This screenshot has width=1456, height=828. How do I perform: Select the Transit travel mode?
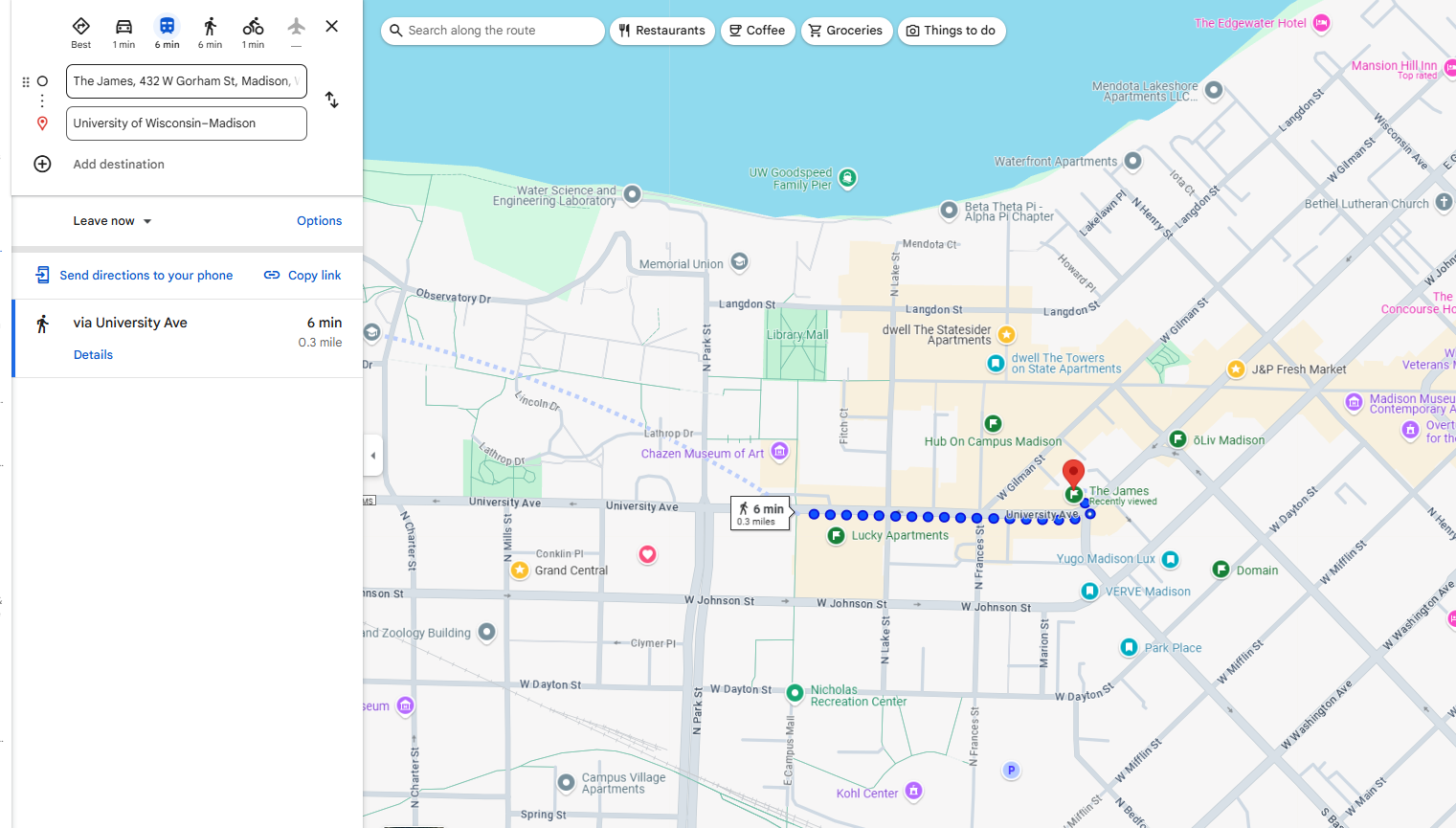click(x=167, y=31)
